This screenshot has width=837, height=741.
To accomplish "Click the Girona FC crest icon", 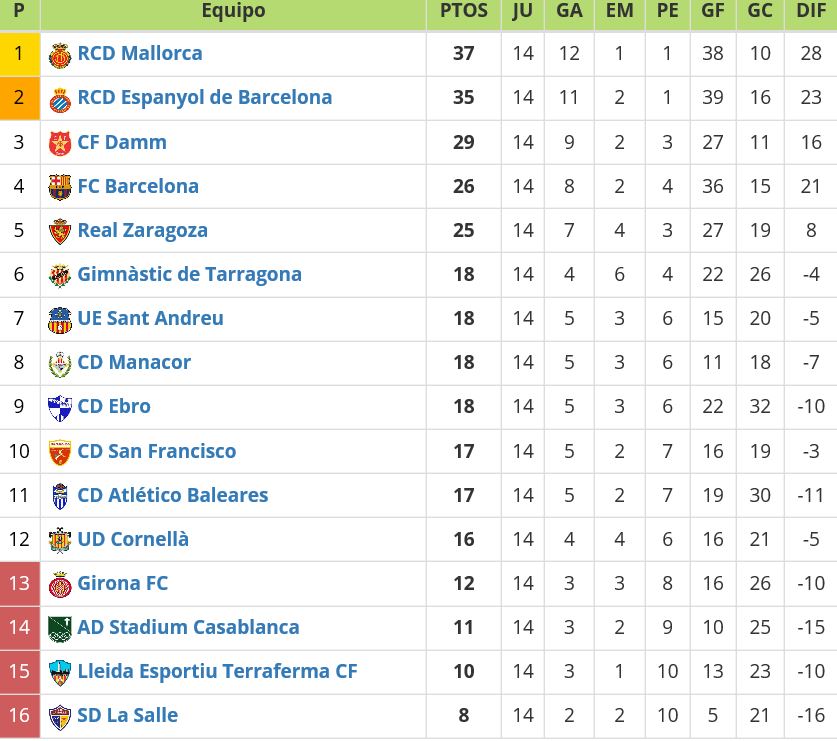I will pos(60,584).
